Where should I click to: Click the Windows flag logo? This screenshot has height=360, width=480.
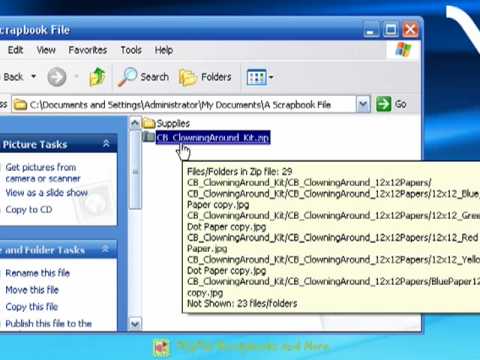pos(403,50)
